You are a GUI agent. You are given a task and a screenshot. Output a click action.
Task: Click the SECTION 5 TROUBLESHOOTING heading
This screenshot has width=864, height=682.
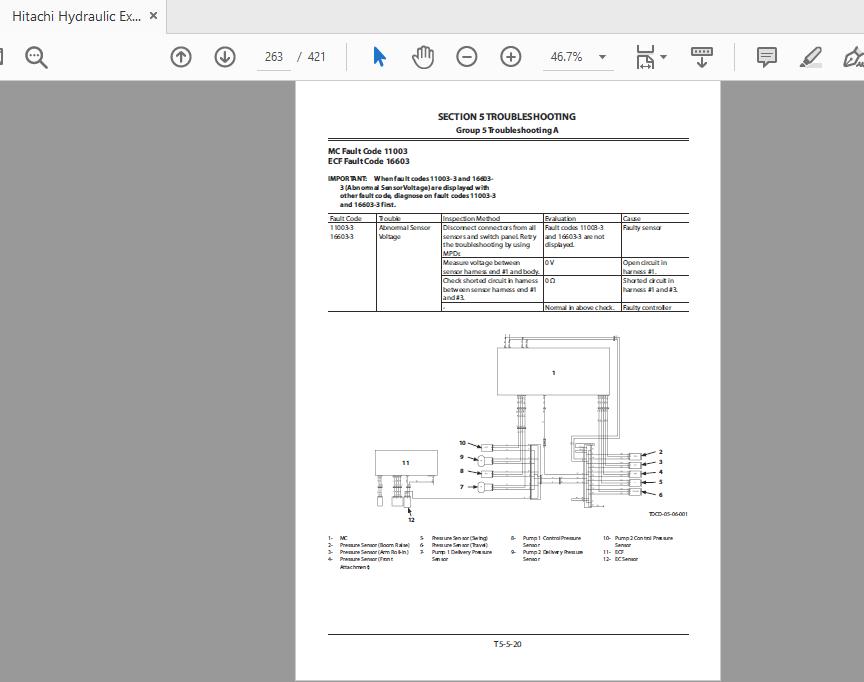506,117
